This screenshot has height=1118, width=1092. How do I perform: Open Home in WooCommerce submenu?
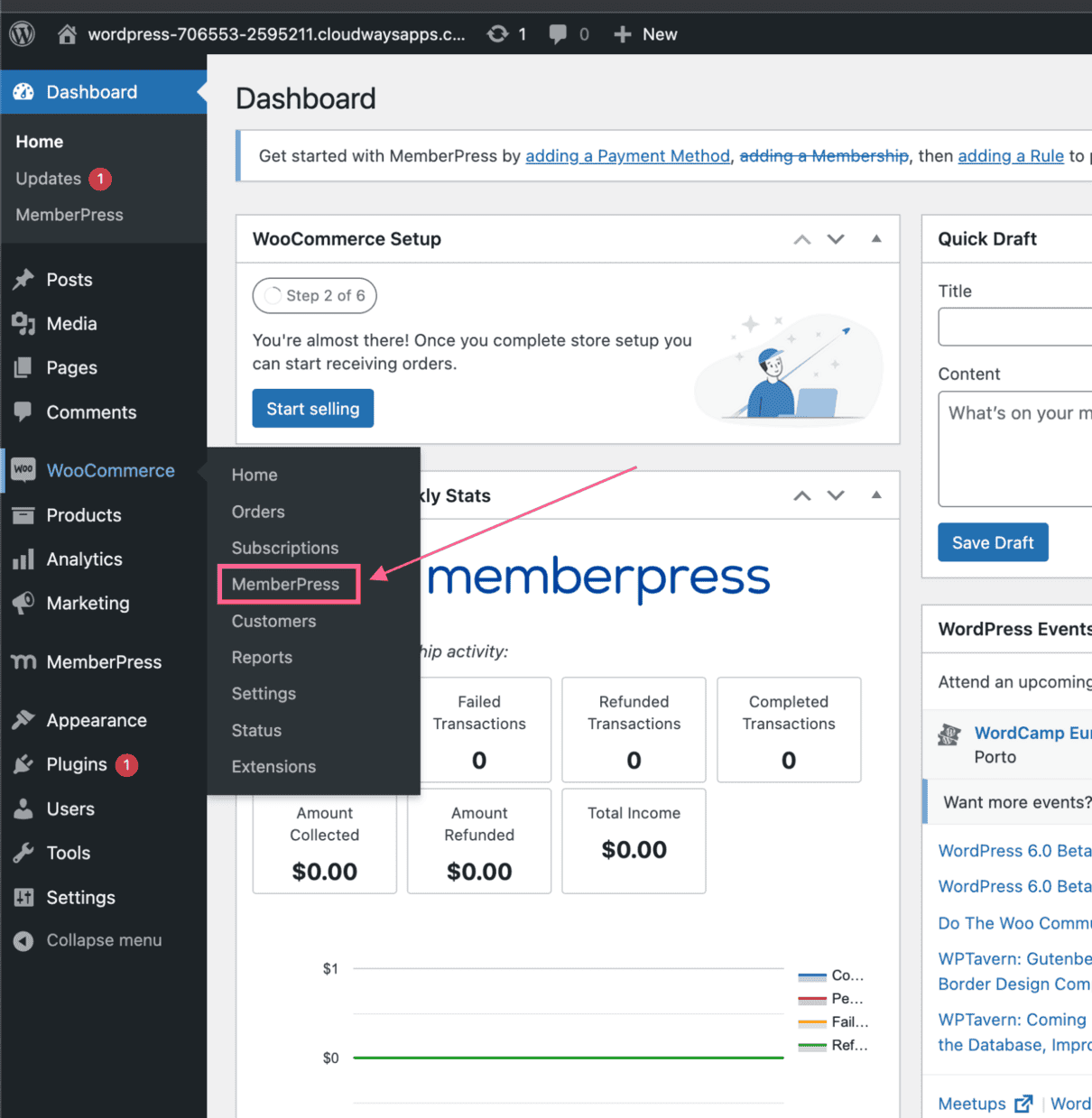[254, 475]
